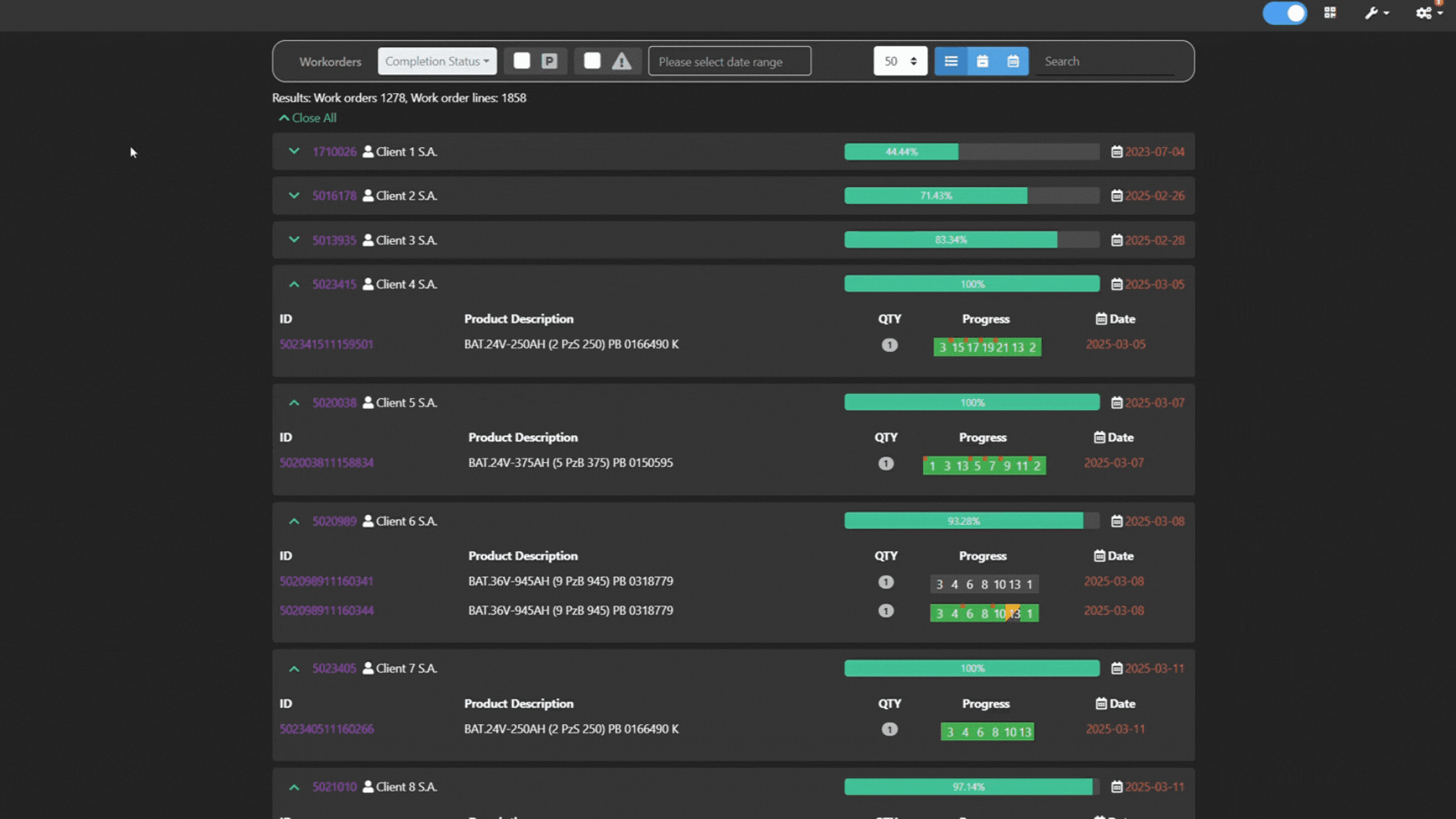Viewport: 1456px width, 819px height.
Task: Check the box beside the P icon
Action: tap(522, 61)
